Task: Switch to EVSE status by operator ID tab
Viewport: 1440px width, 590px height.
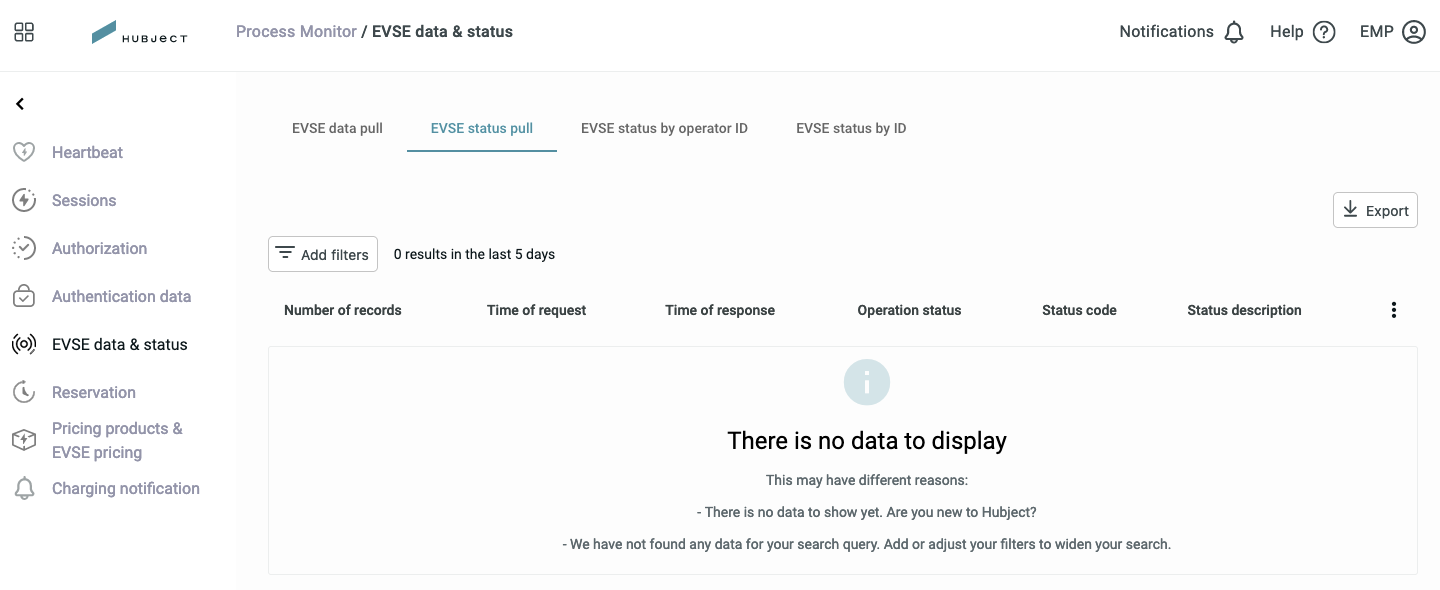Action: pyautogui.click(x=664, y=128)
